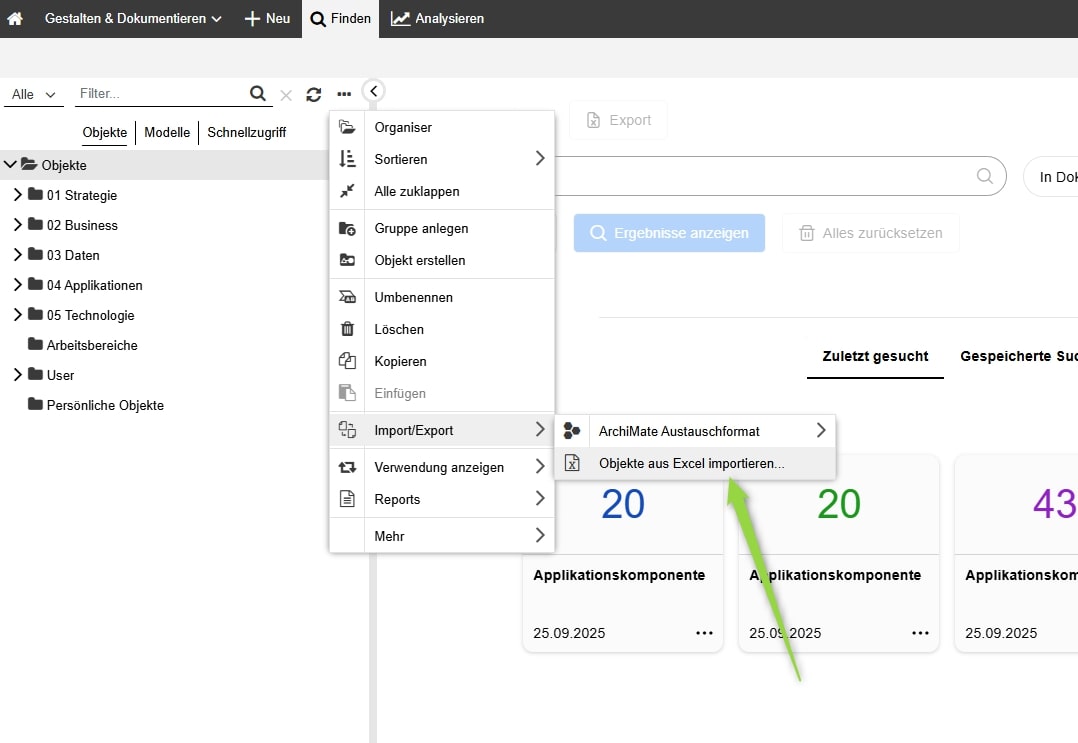This screenshot has width=1078, height=743.
Task: Click Löschen in the context menu
Action: tap(399, 329)
